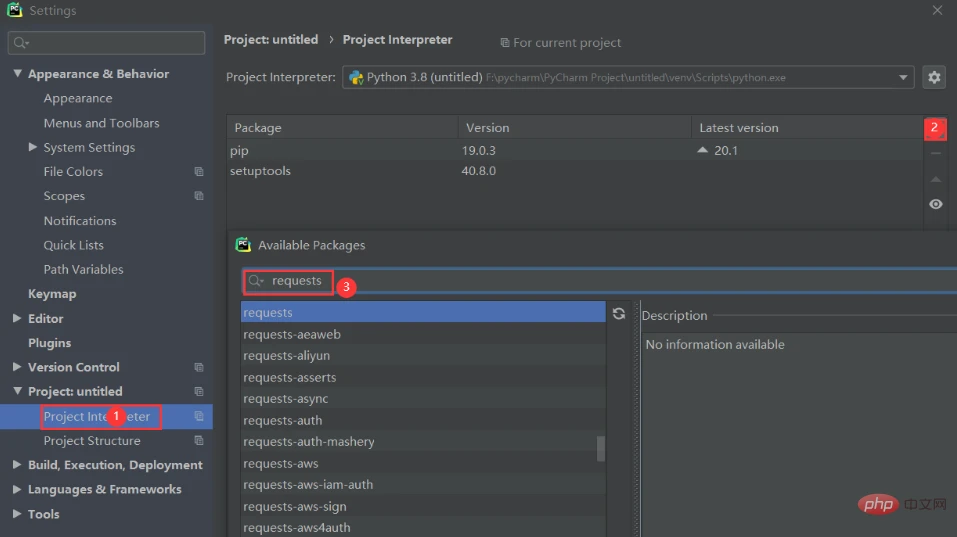Viewport: 957px width, 537px height.
Task: Click the project-level icon next to File Colors
Action: pos(199,172)
